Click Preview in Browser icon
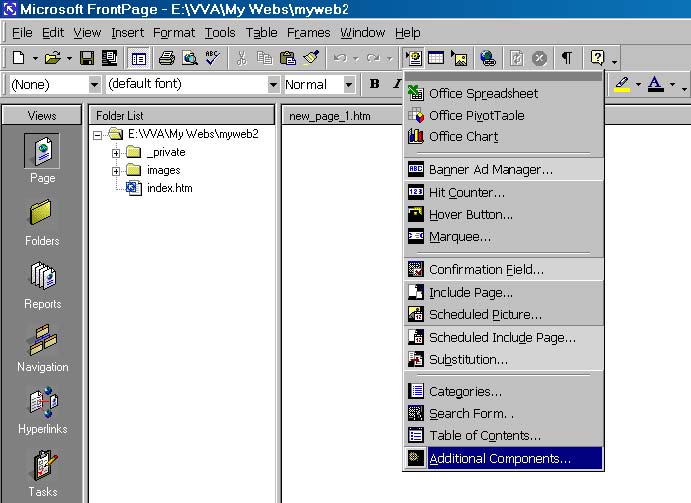 (x=190, y=58)
